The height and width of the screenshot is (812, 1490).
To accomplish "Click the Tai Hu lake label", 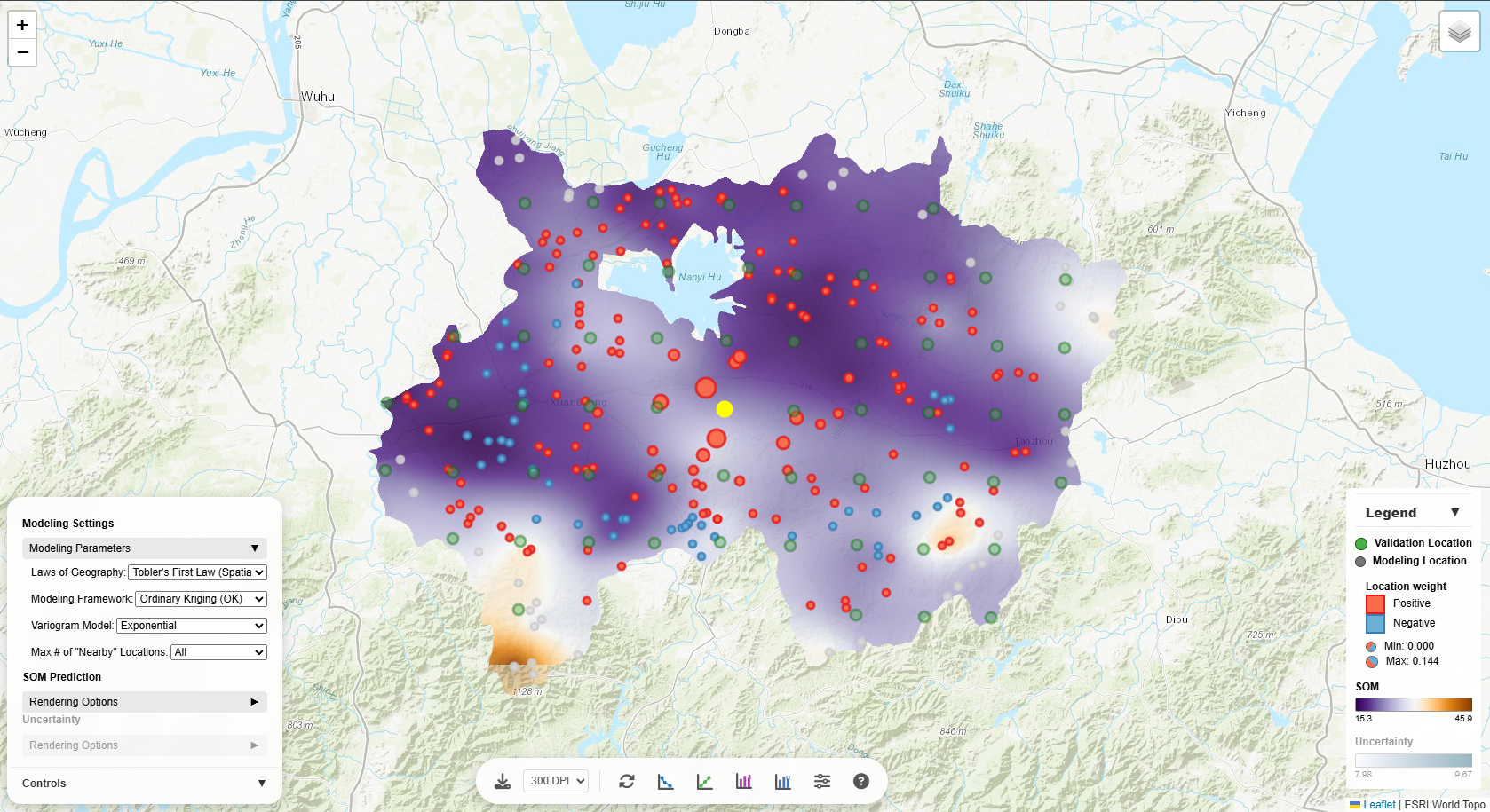I will point(1454,156).
